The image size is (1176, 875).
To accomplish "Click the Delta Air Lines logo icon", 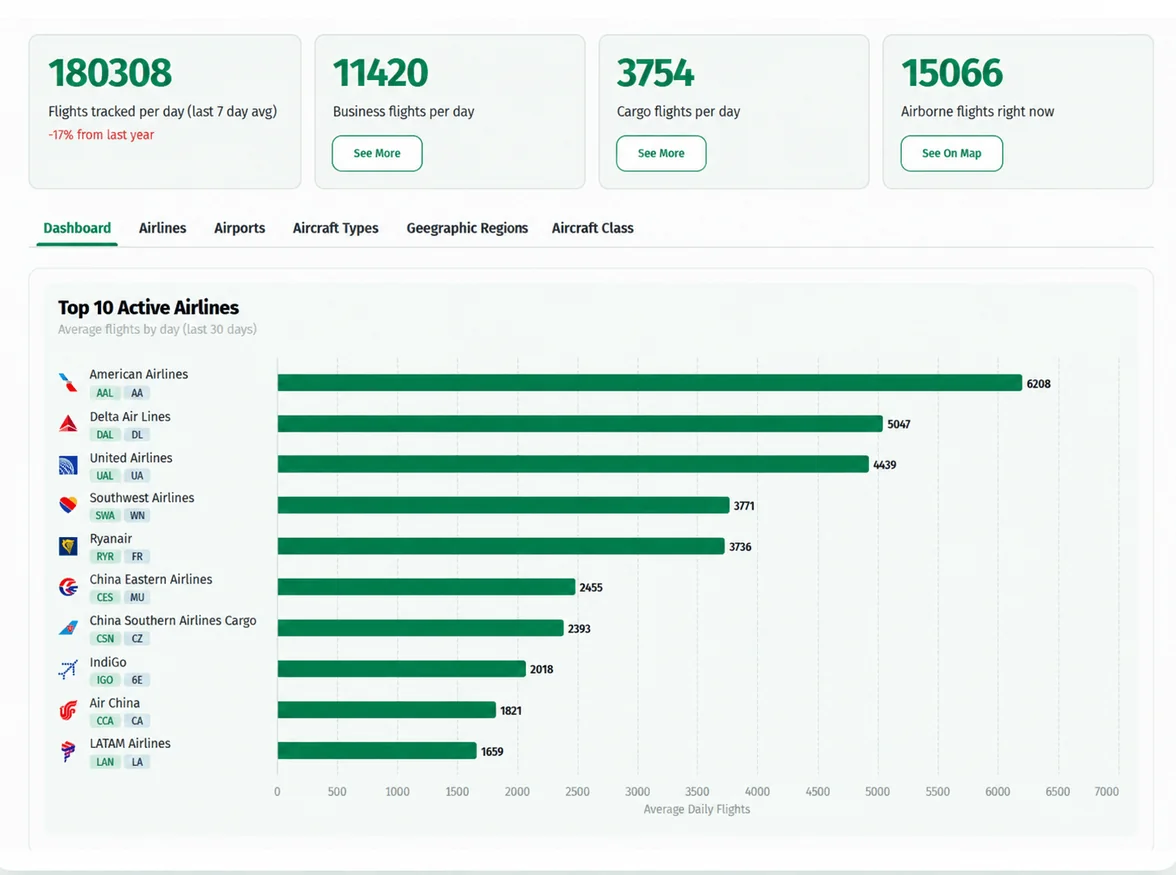I will (x=68, y=424).
